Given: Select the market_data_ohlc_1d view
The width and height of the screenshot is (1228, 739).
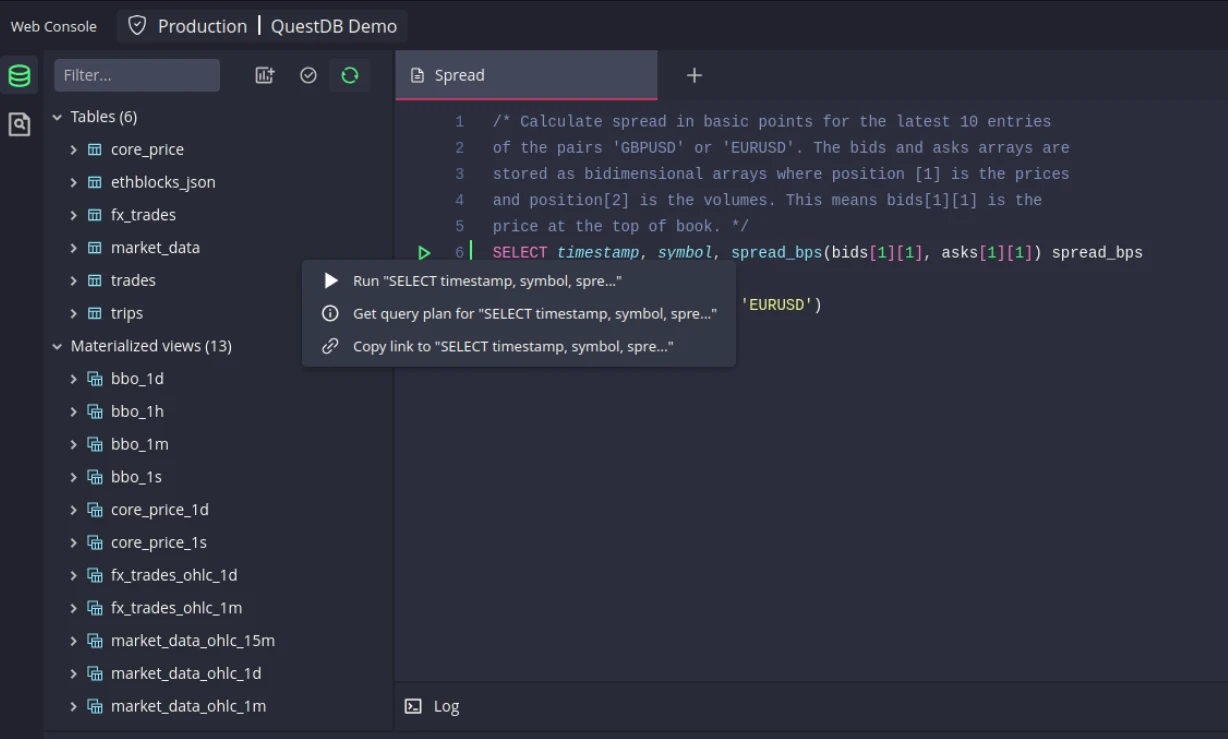Looking at the screenshot, I should [186, 673].
